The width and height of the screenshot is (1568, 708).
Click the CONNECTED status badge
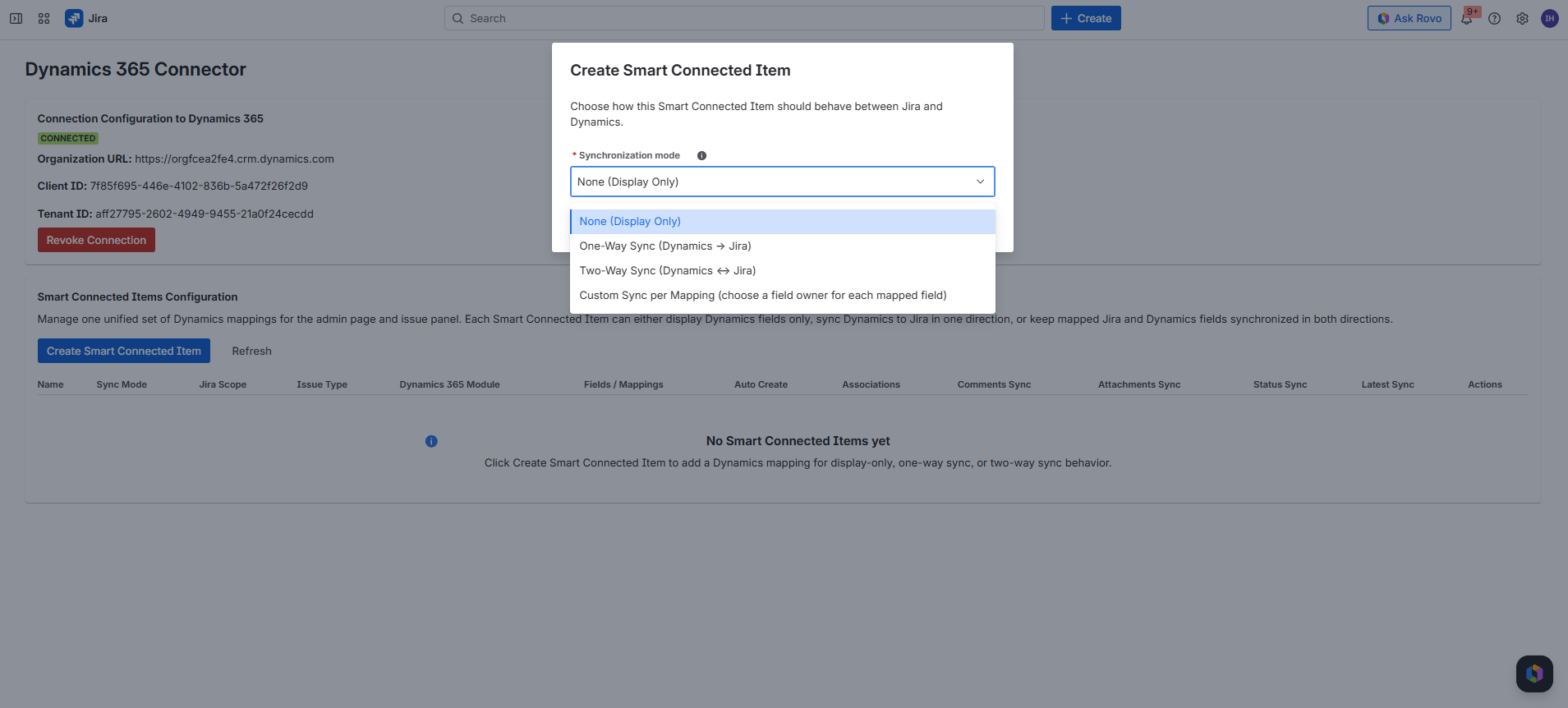tap(68, 138)
